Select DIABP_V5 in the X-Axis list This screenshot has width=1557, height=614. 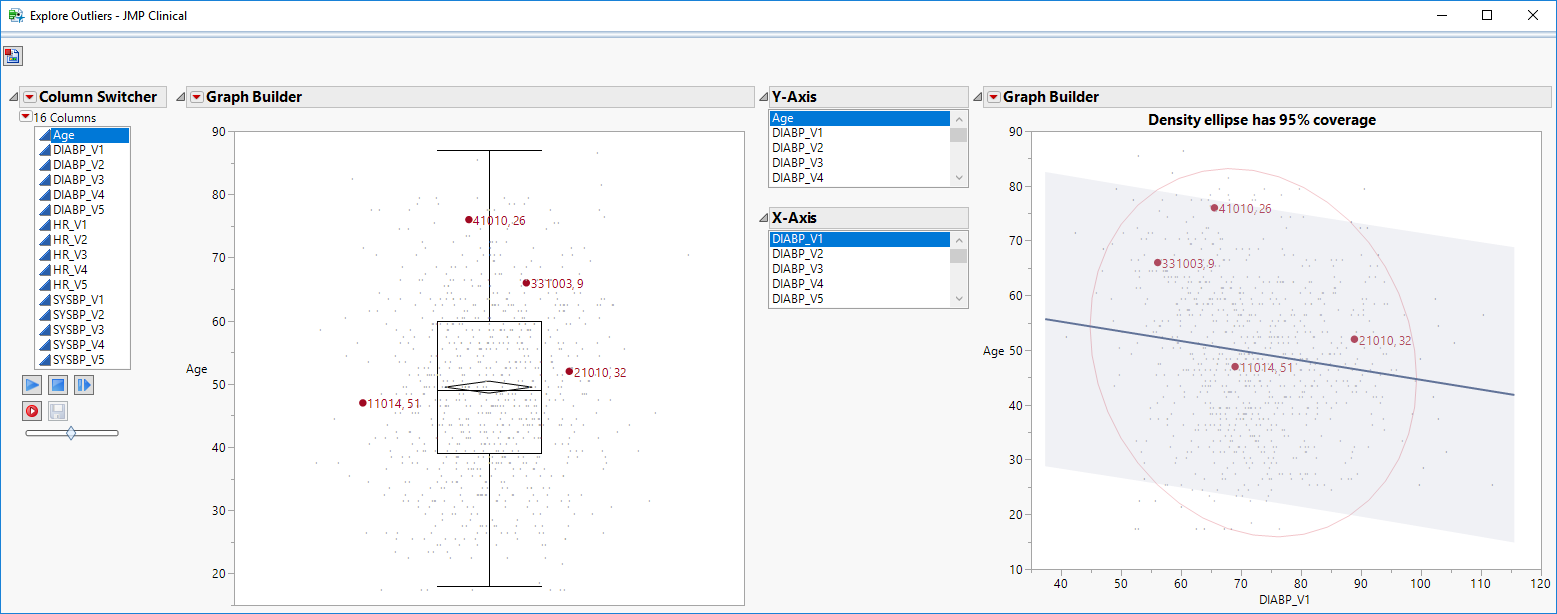798,299
